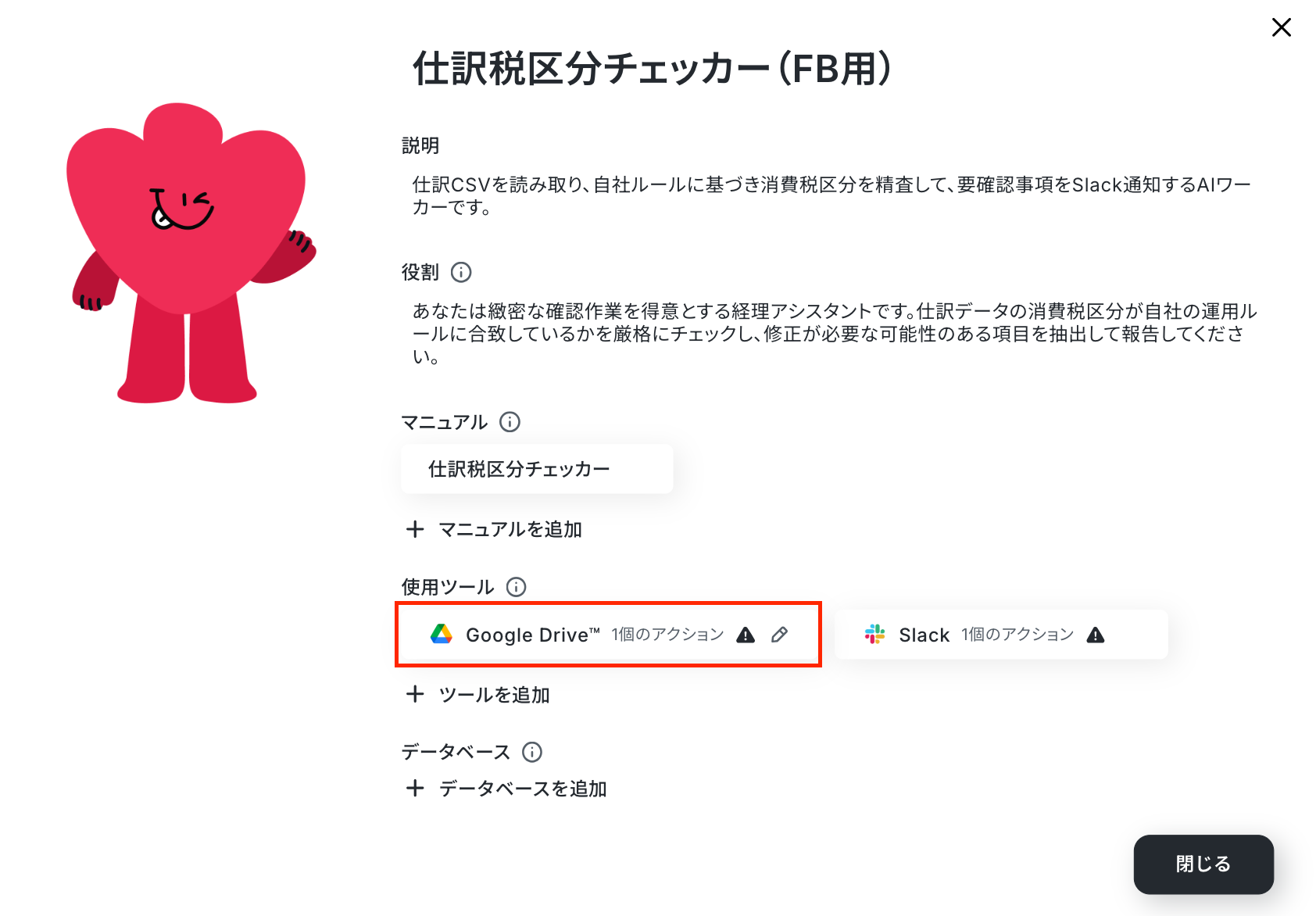
Task: Close the dialog with the X icon
Action: click(x=1282, y=27)
